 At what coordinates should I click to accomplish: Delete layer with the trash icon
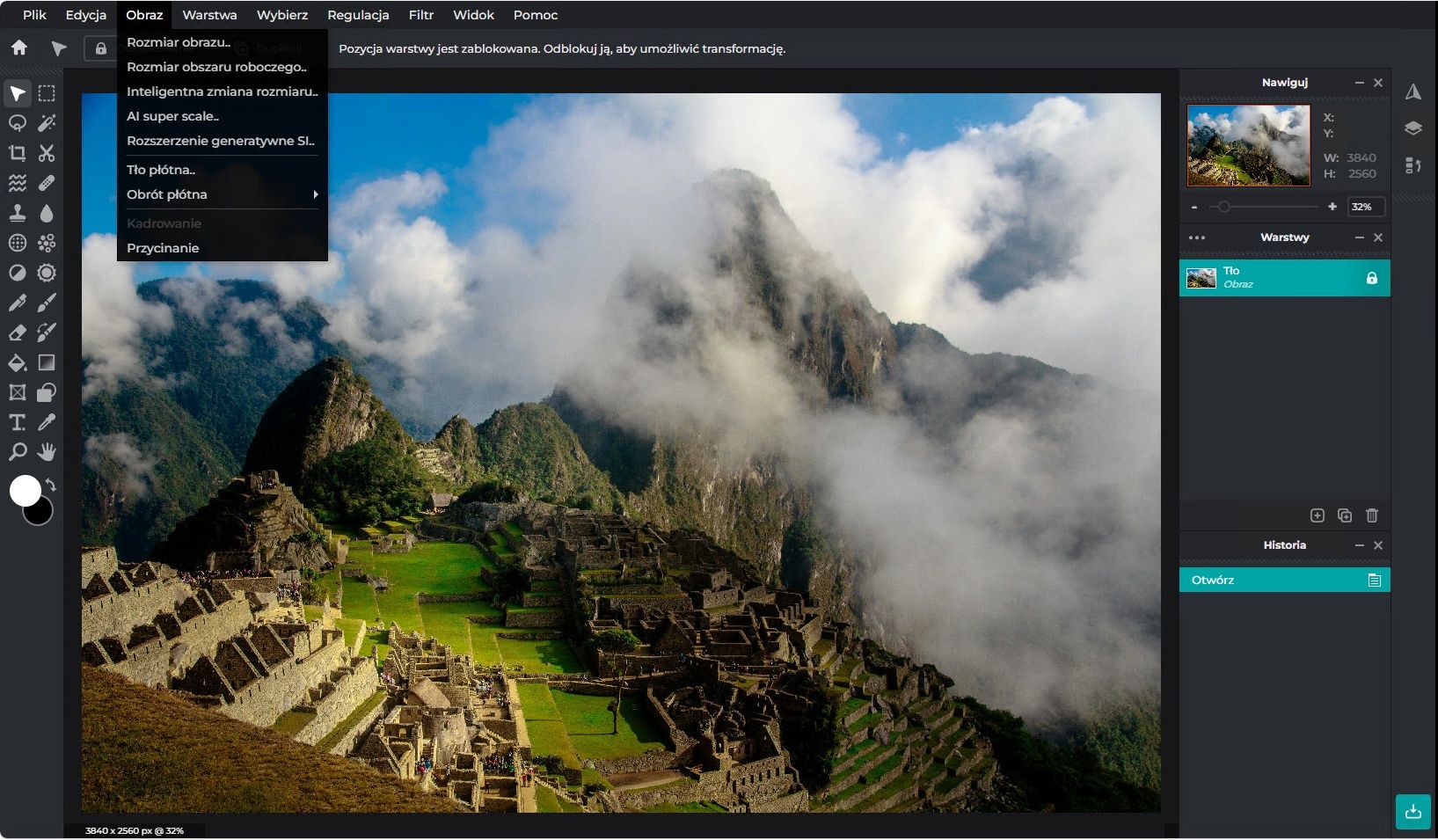[x=1371, y=515]
